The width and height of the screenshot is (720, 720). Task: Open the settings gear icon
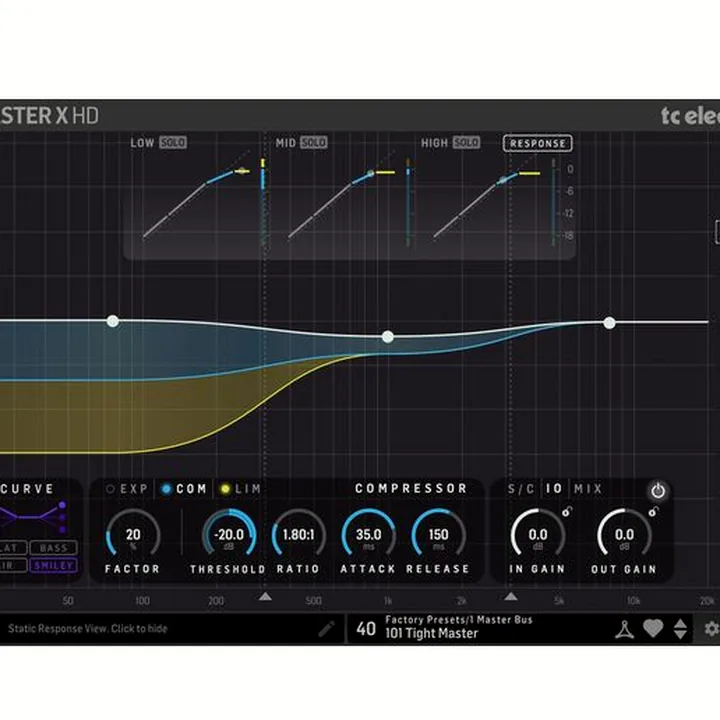[x=712, y=629]
